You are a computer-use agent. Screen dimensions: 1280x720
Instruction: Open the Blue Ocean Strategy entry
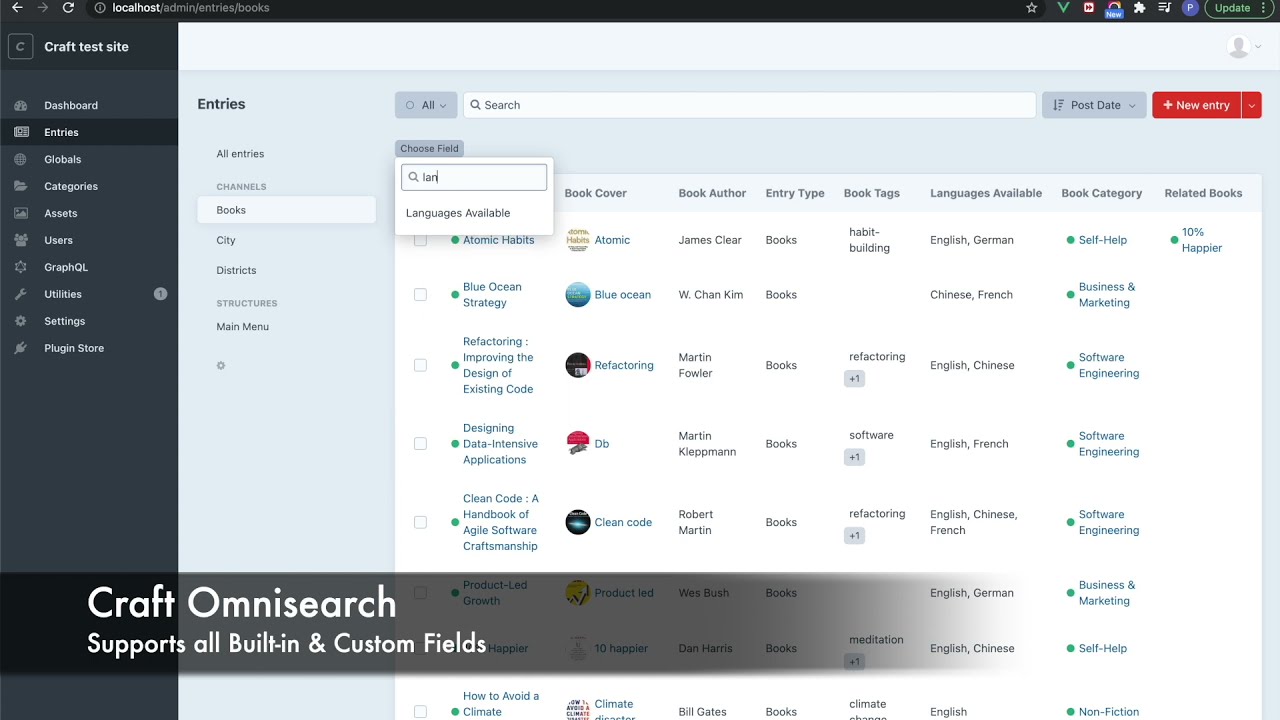[492, 295]
